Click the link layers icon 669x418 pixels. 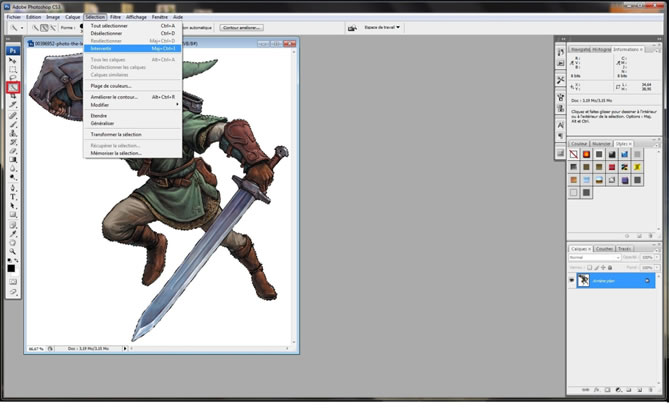tap(585, 390)
